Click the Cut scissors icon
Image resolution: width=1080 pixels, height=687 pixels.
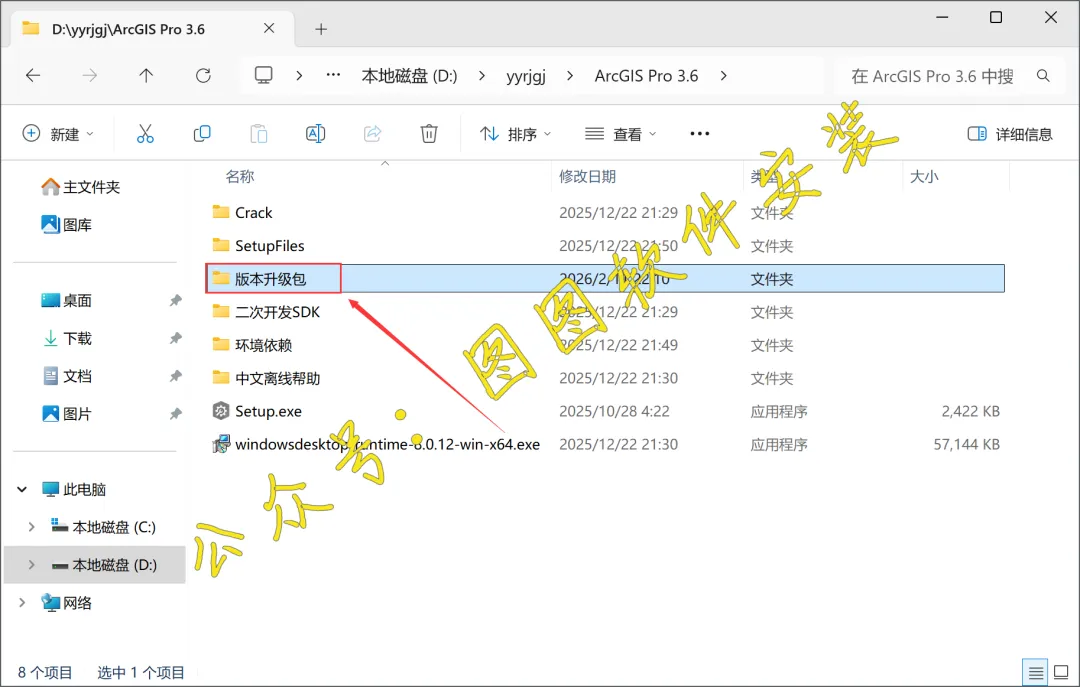point(145,134)
